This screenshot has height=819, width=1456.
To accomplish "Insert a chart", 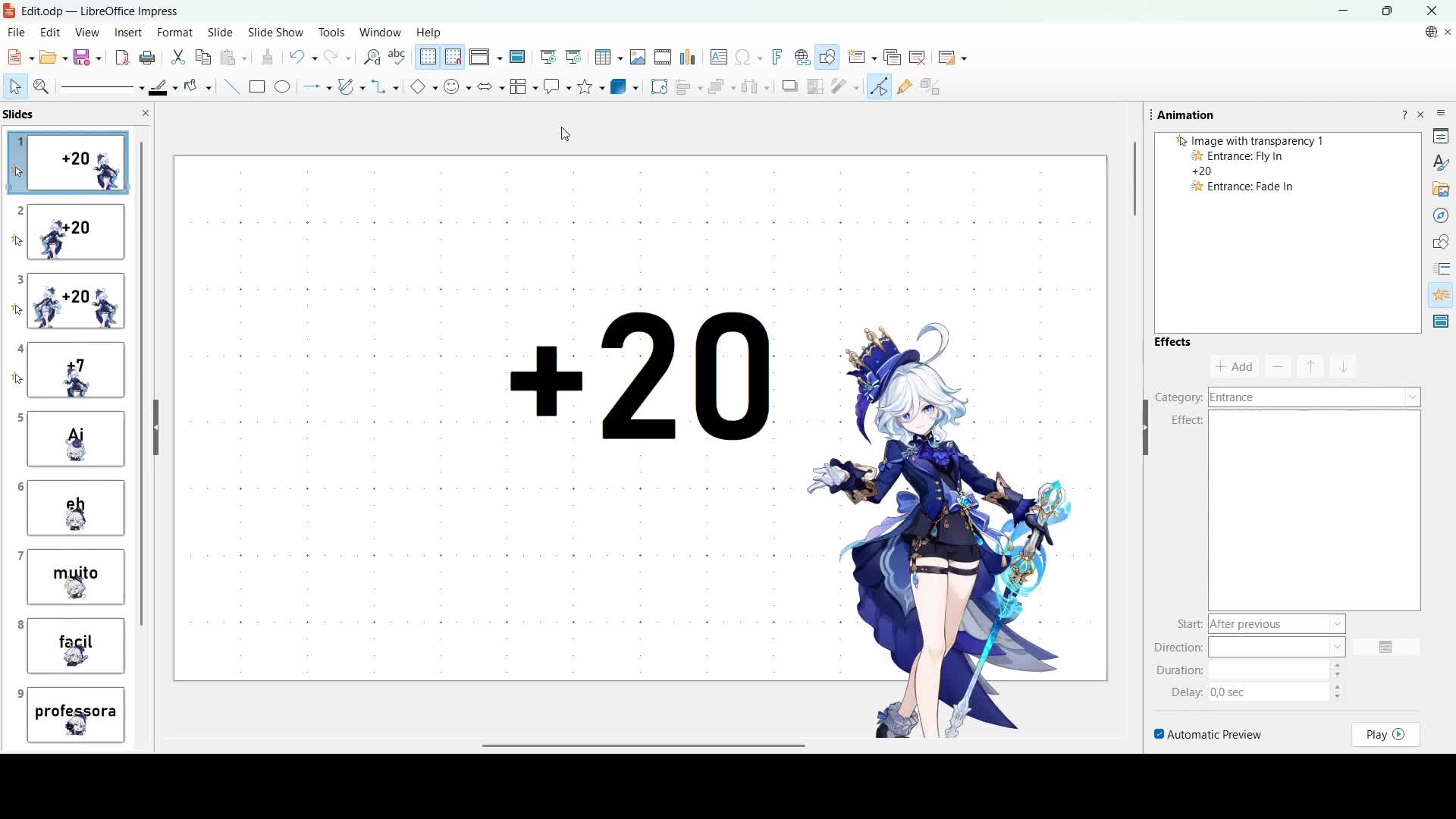I will click(689, 58).
